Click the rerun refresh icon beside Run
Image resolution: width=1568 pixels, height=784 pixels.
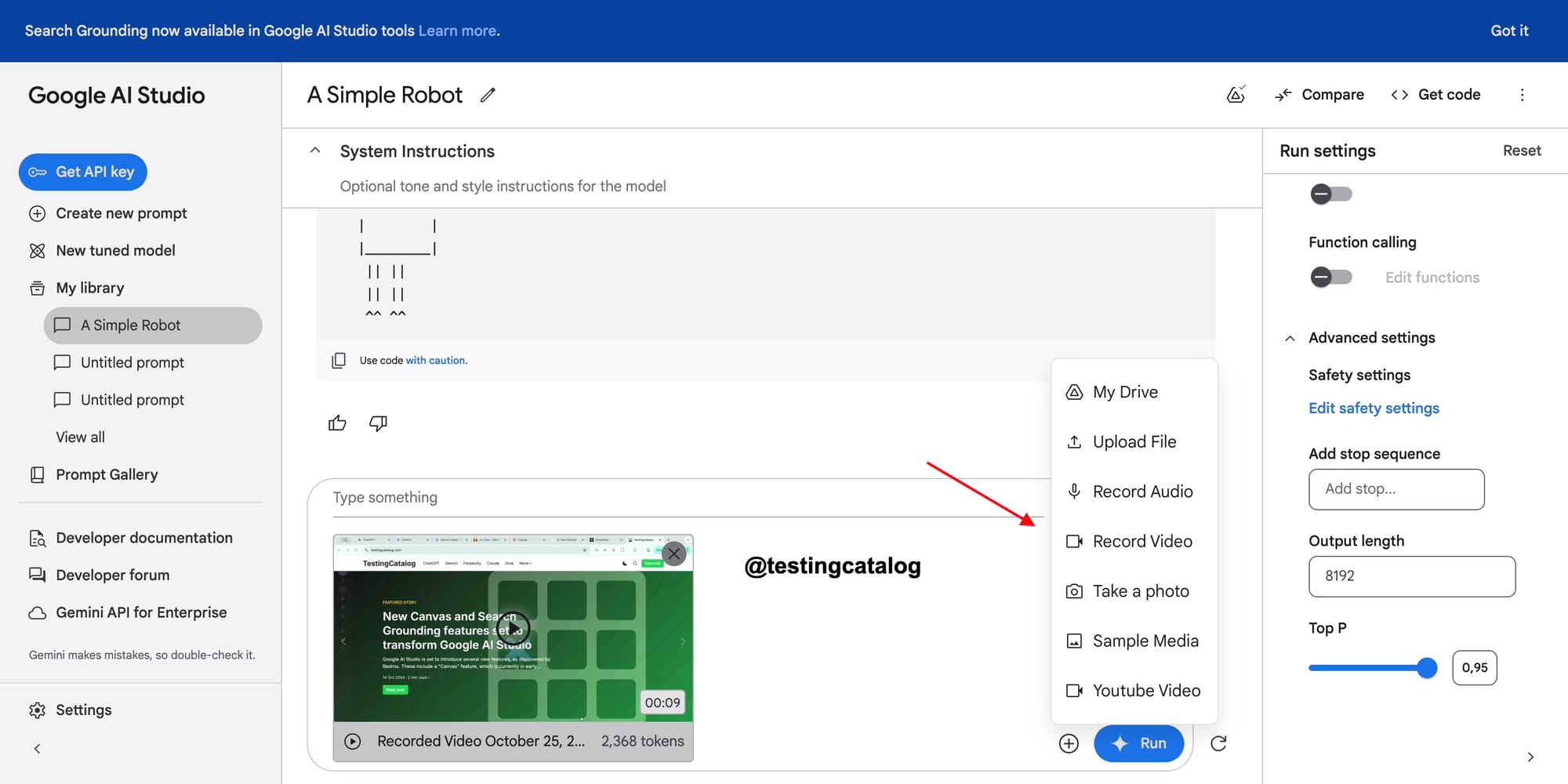(1218, 743)
